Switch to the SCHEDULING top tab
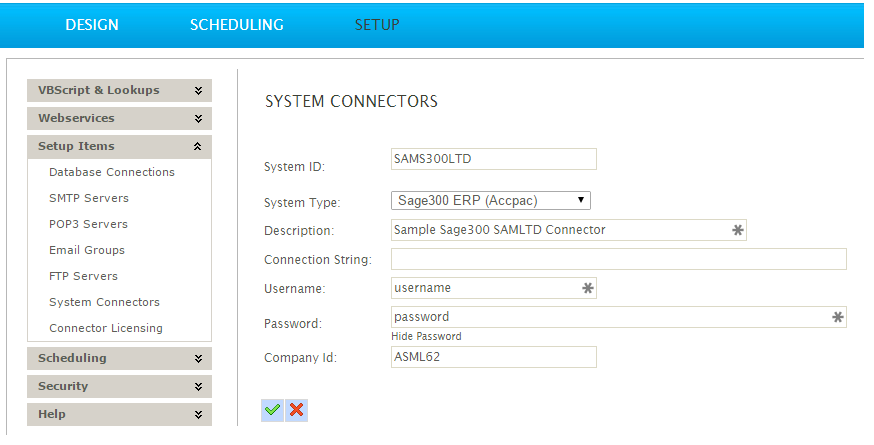This screenshot has height=445, width=874. (x=237, y=25)
